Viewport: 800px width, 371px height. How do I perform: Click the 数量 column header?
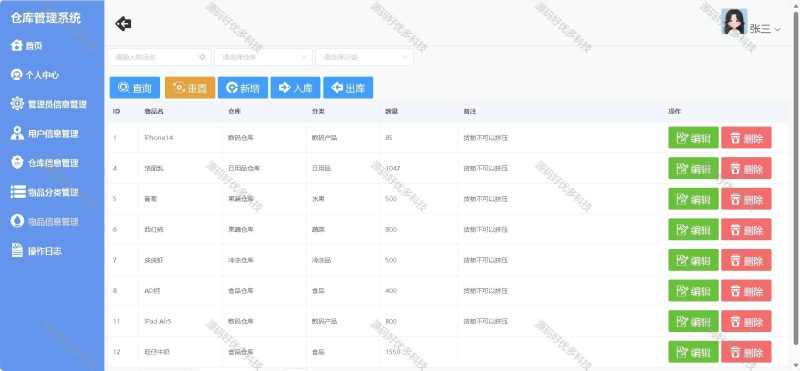coord(391,111)
